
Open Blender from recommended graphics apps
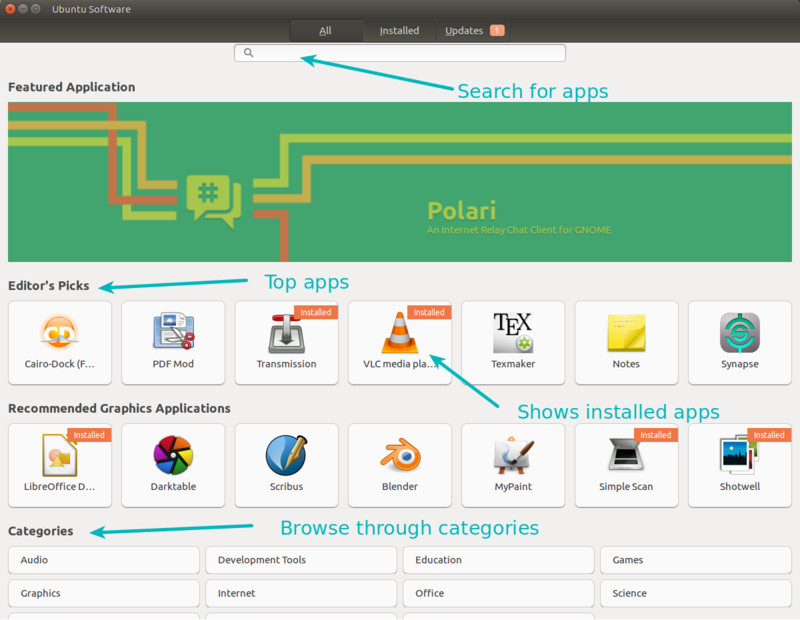point(399,465)
